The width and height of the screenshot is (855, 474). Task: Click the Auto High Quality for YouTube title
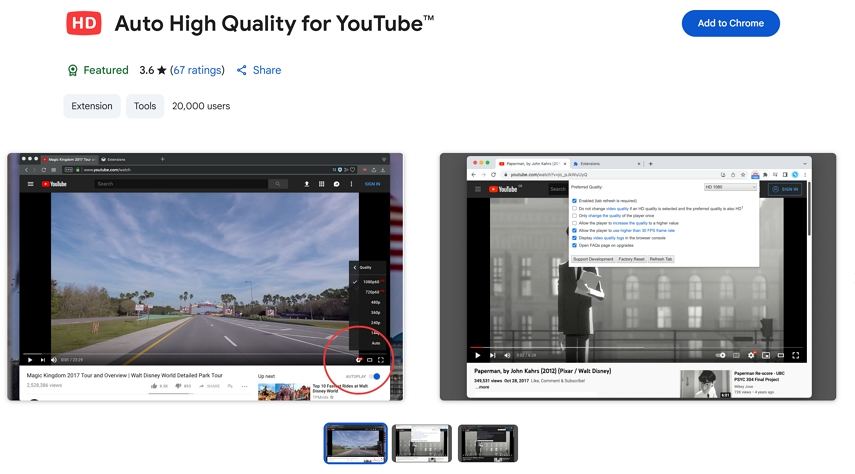click(274, 23)
